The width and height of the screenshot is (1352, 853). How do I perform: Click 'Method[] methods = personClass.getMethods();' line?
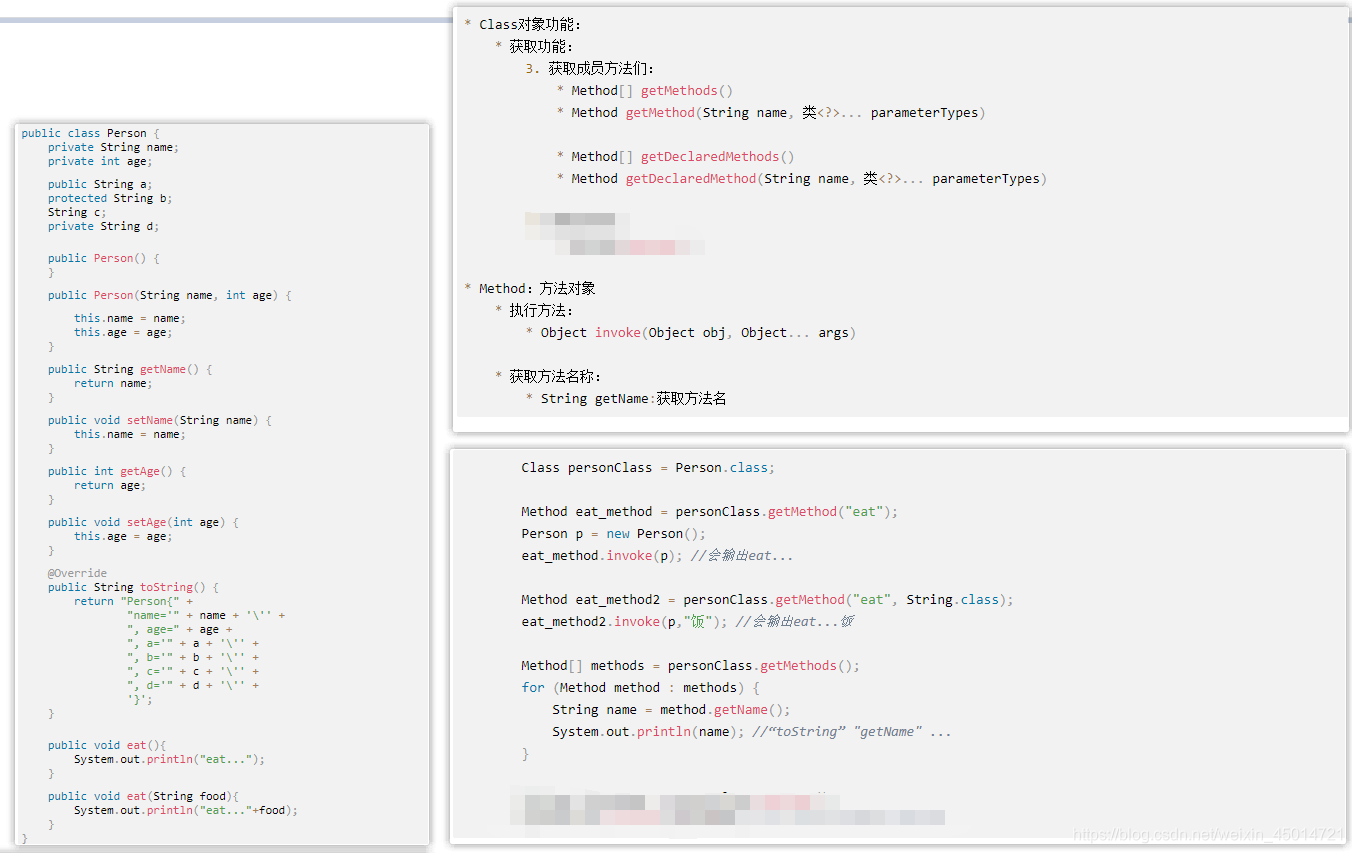click(691, 665)
